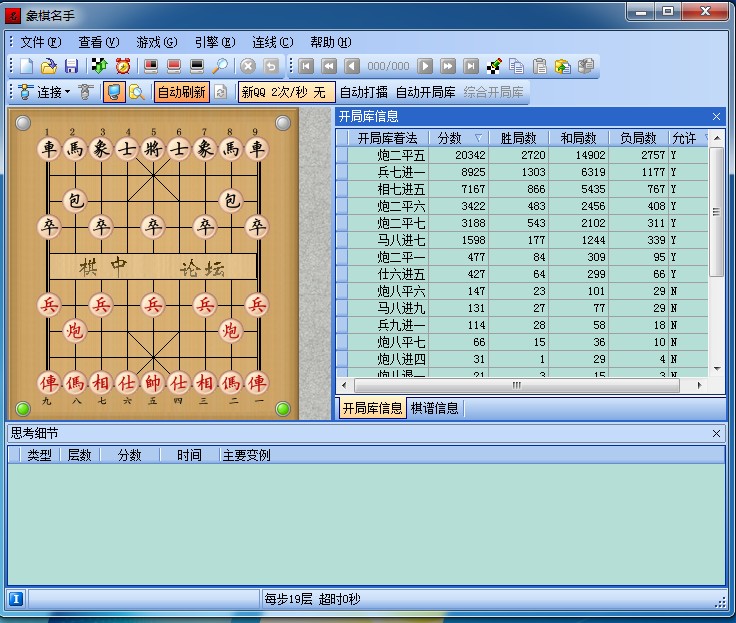Click the flip board green arrow icon
Screen dimensions: 736x623
[100, 66]
